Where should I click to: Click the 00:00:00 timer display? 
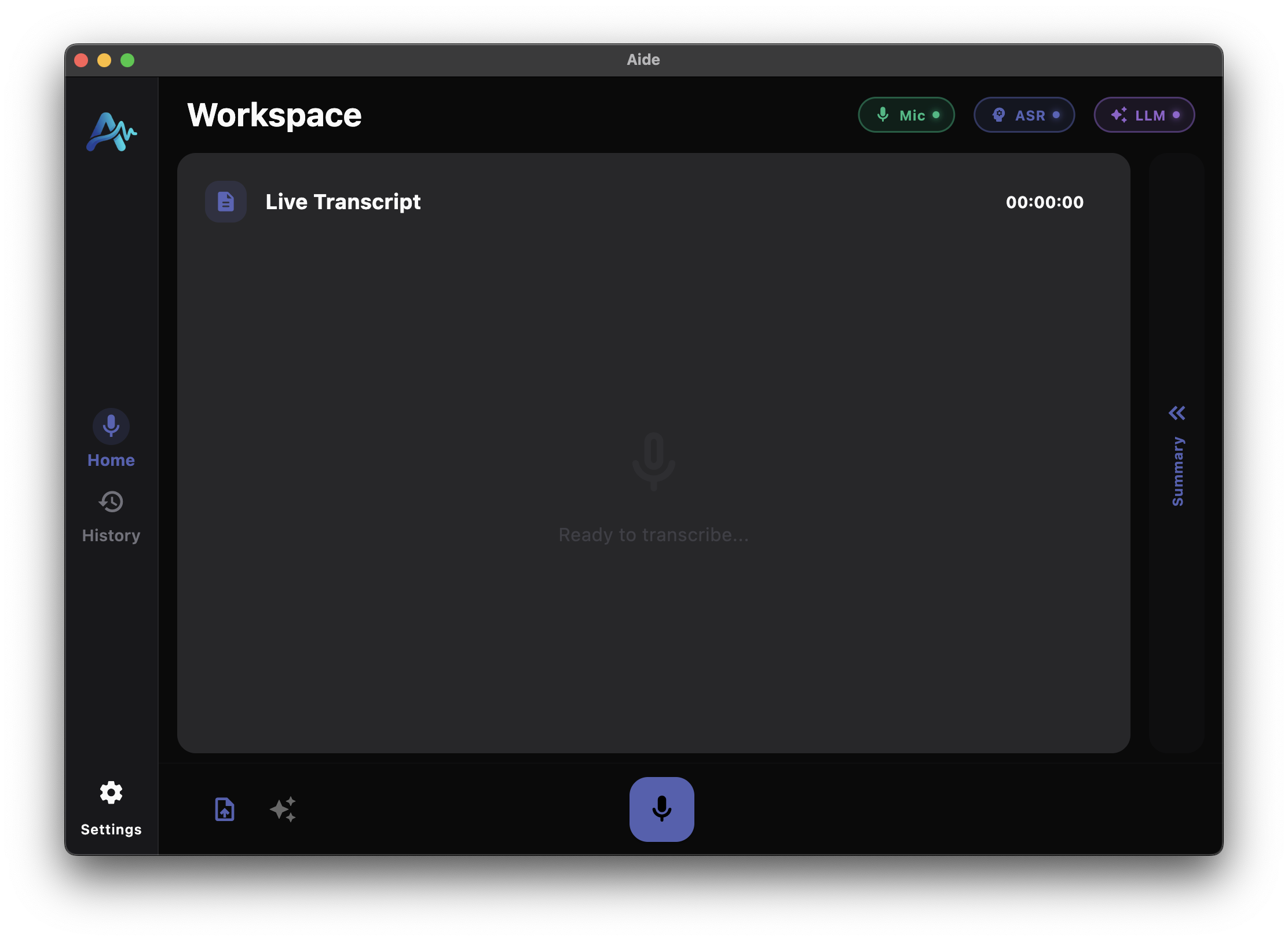point(1045,202)
